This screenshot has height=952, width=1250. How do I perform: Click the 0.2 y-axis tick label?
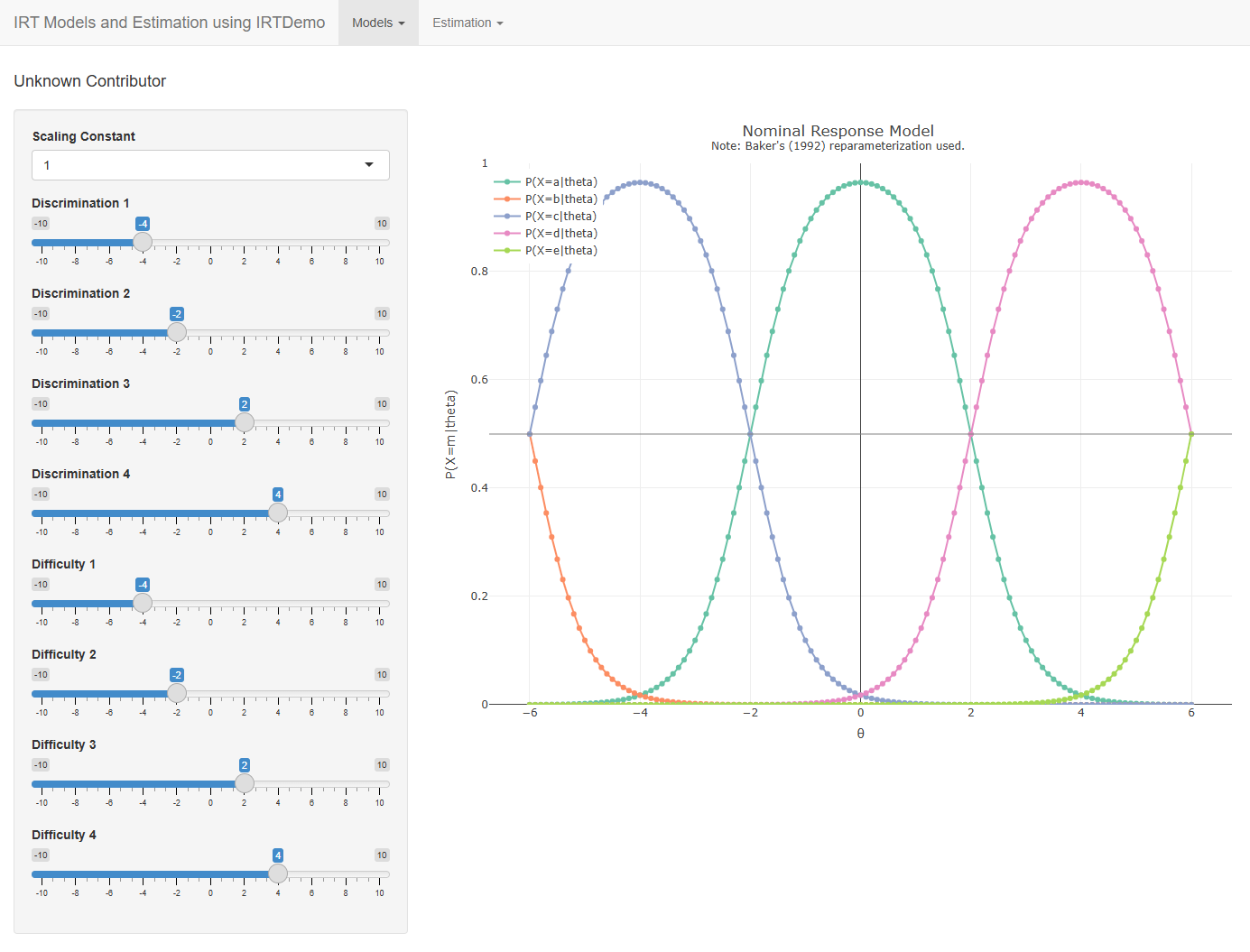point(479,596)
